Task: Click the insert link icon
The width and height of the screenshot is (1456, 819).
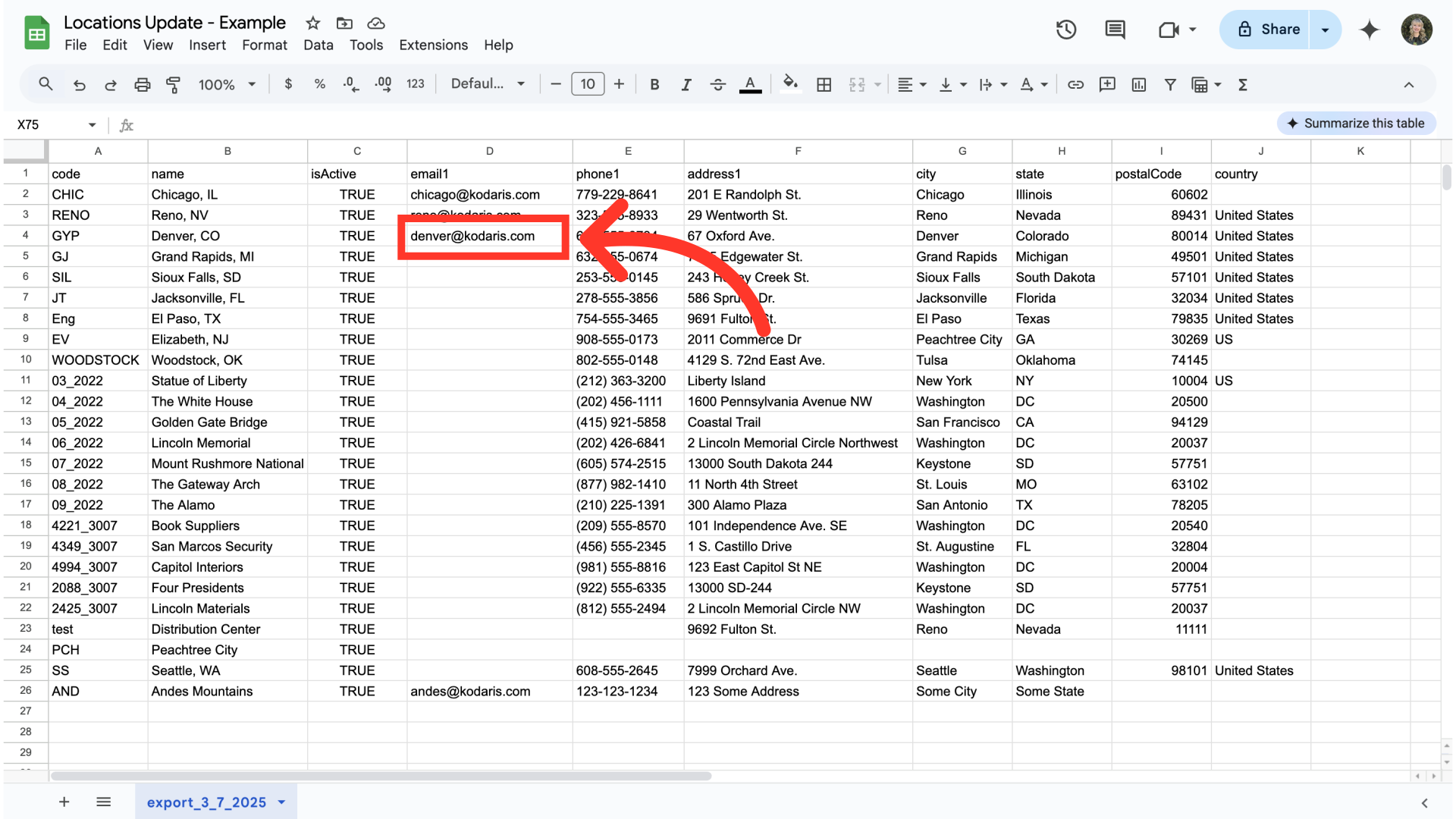Action: pos(1075,85)
